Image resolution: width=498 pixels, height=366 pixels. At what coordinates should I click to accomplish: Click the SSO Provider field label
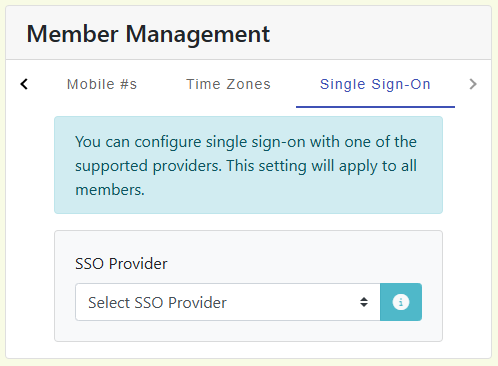tap(121, 264)
